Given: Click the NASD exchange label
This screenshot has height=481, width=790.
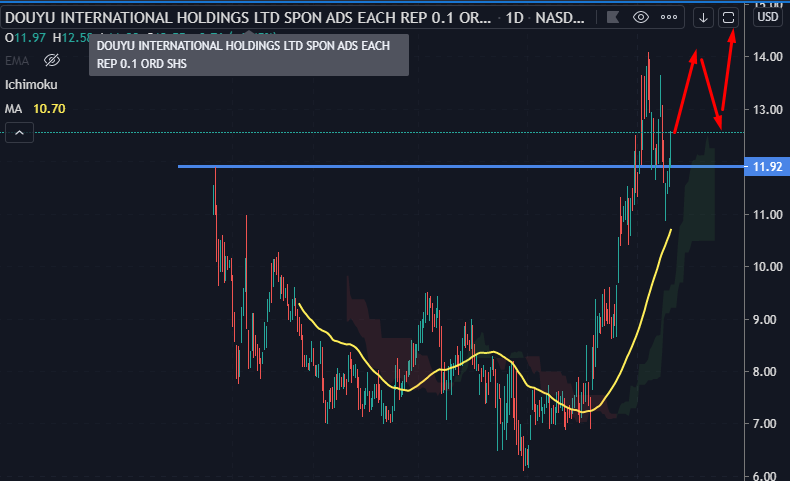Looking at the screenshot, I should (560, 18).
